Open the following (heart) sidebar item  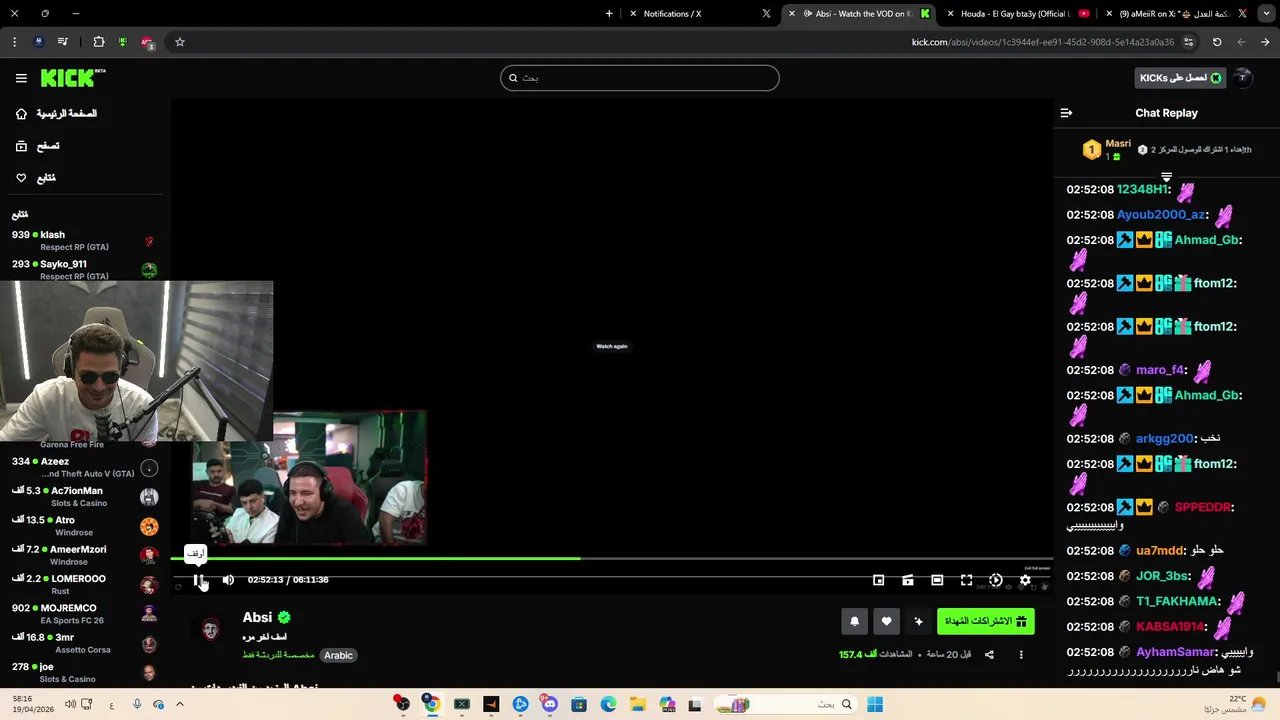pyautogui.click(x=35, y=178)
